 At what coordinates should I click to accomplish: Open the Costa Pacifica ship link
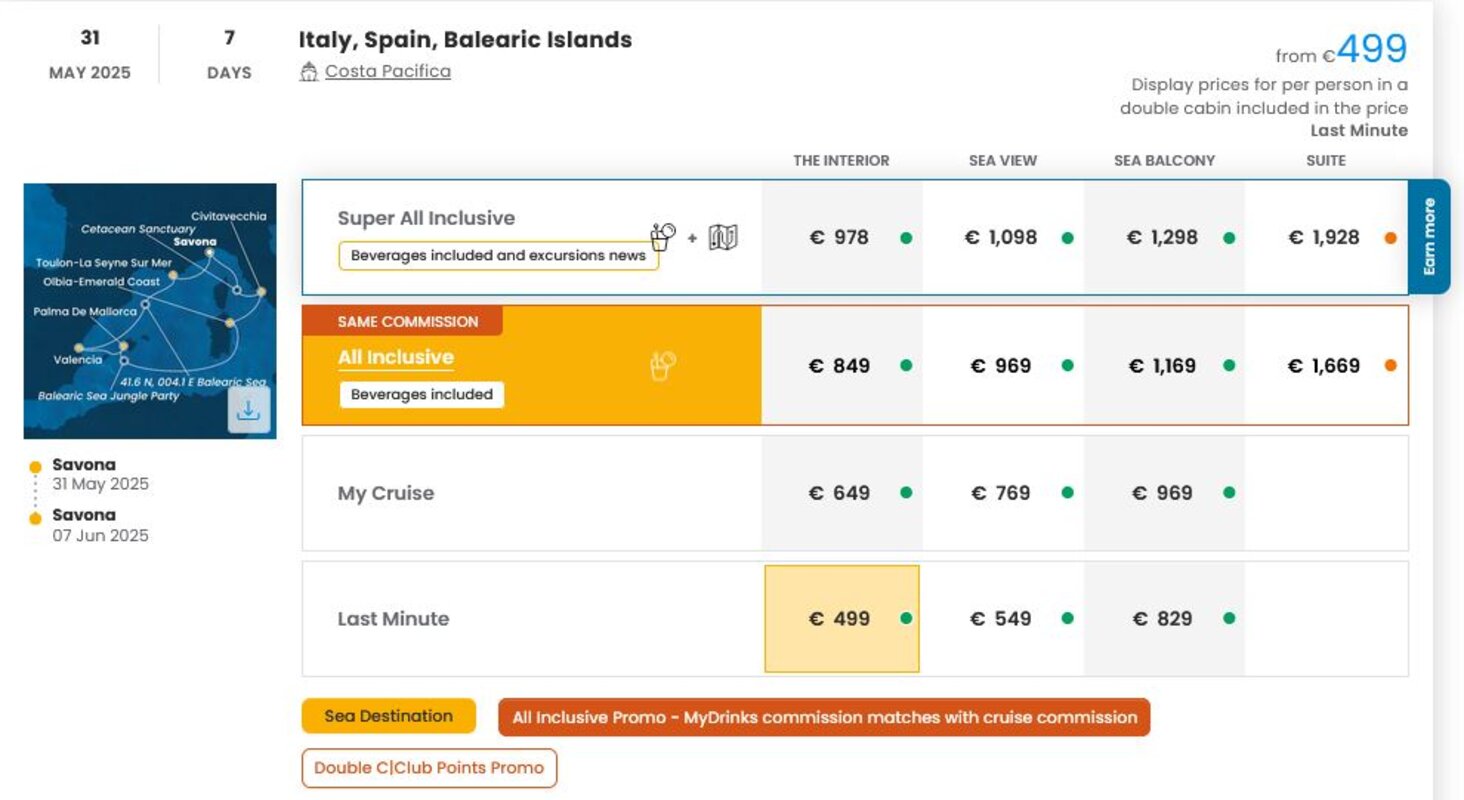388,72
